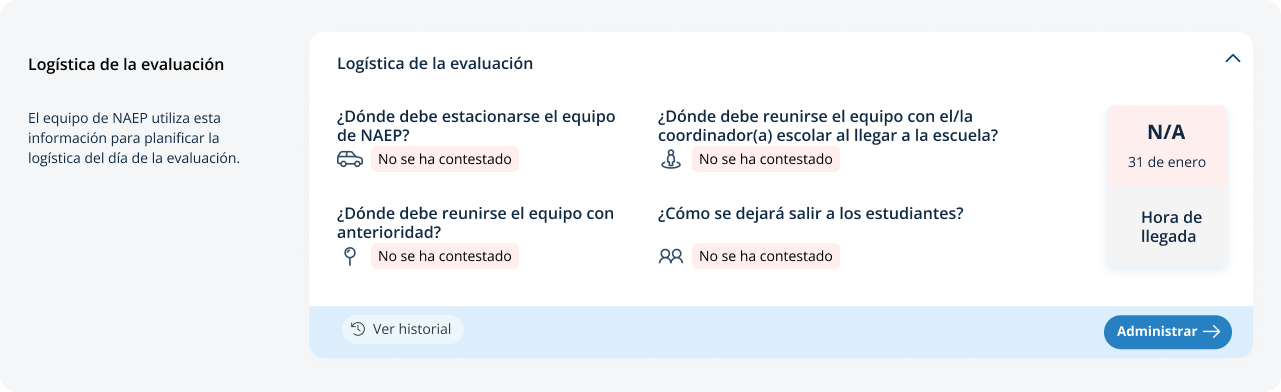The width and height of the screenshot is (1281, 392).
Task: Click the Administrar button
Action: point(1168,332)
